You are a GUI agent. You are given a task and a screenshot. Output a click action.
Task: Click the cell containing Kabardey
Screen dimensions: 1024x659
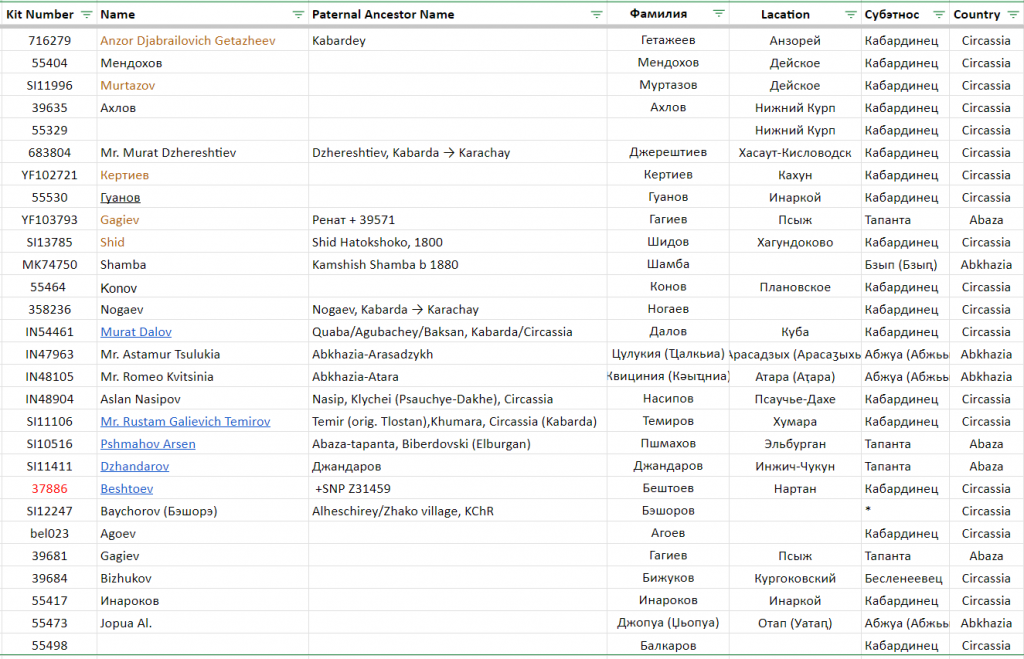pos(339,41)
